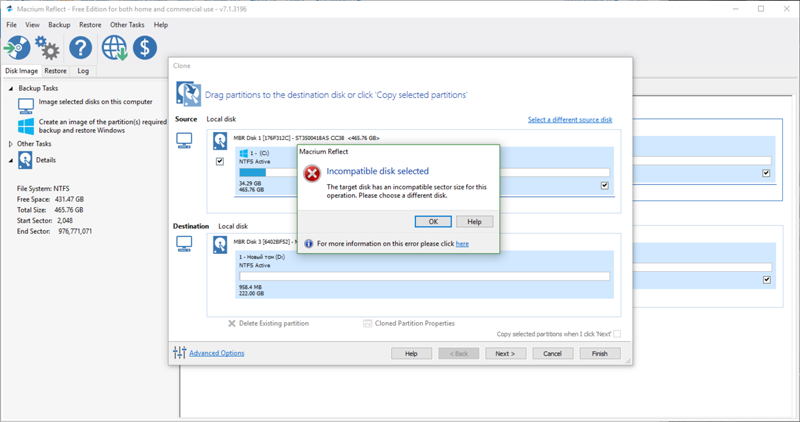Open the File menu

point(11,24)
